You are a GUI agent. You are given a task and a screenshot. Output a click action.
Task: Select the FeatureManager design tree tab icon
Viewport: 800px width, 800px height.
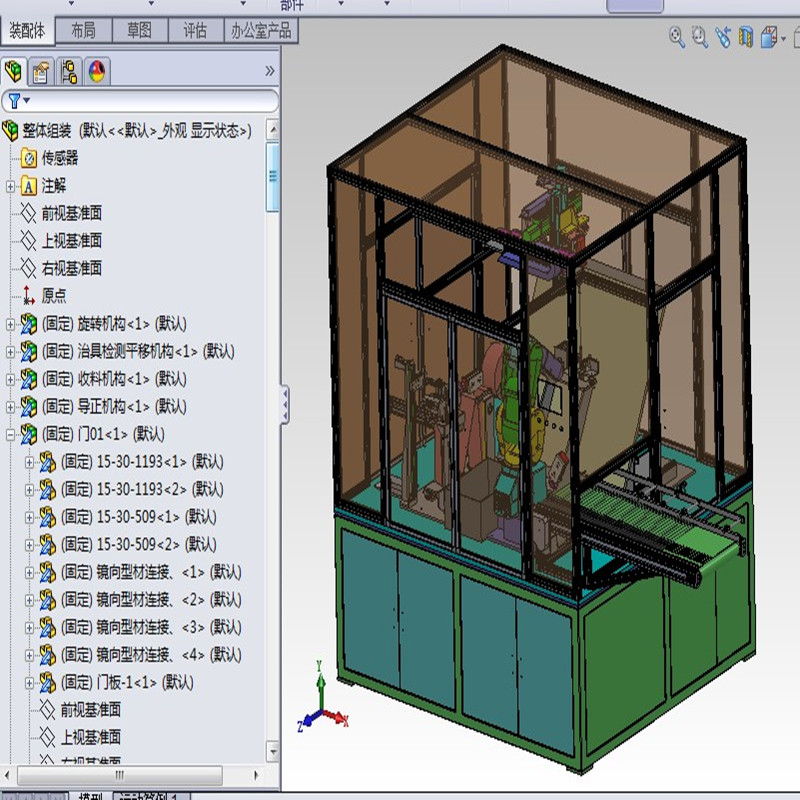[x=13, y=71]
